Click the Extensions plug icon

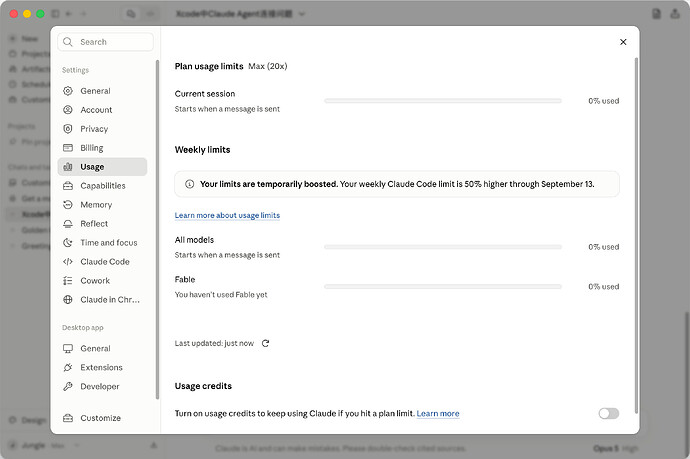[x=68, y=367]
